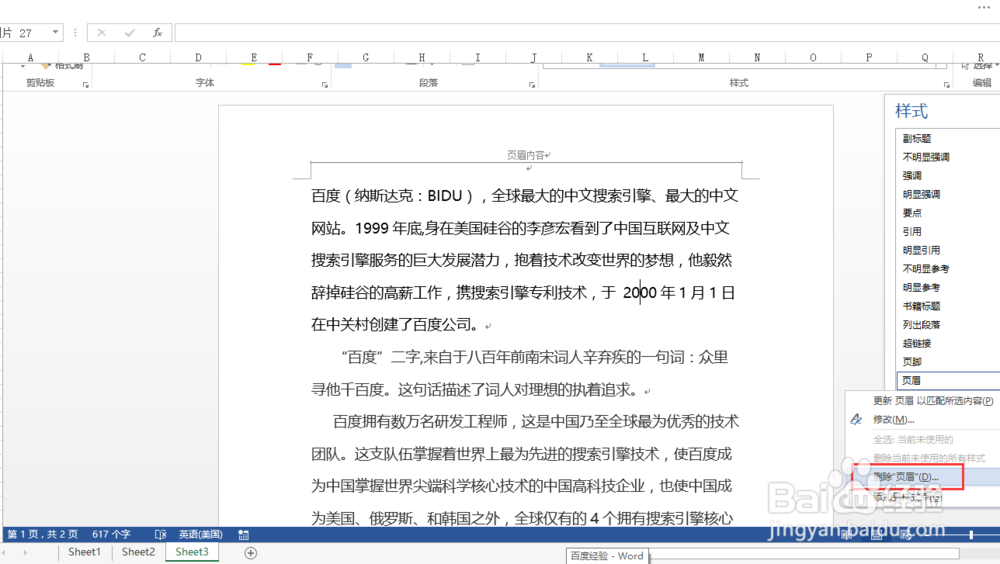Click the 百度经验 - Word taskbar label
Image resolution: width=1000 pixels, height=564 pixels.
(x=607, y=556)
